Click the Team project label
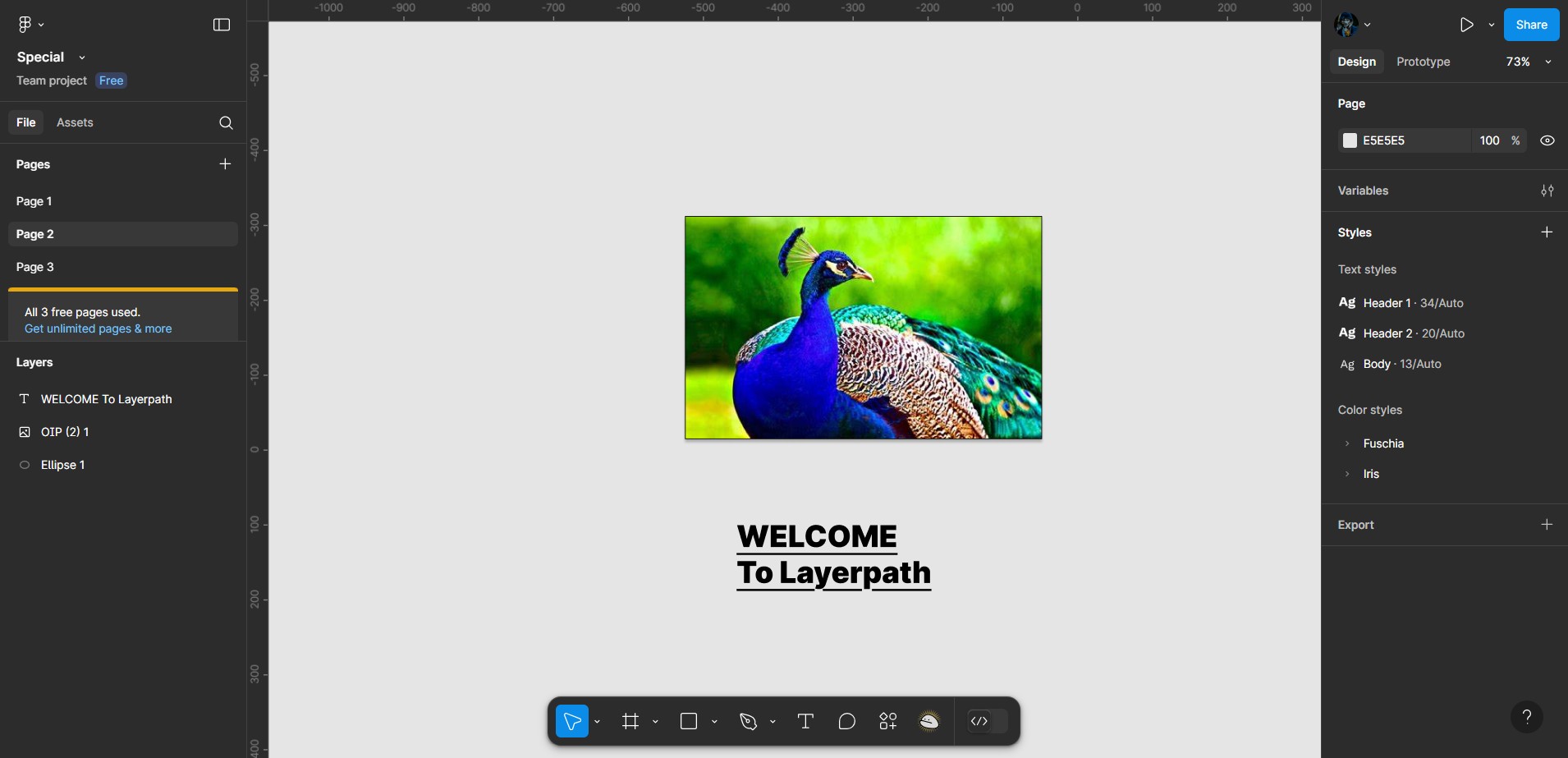The width and height of the screenshot is (1568, 758). point(52,80)
